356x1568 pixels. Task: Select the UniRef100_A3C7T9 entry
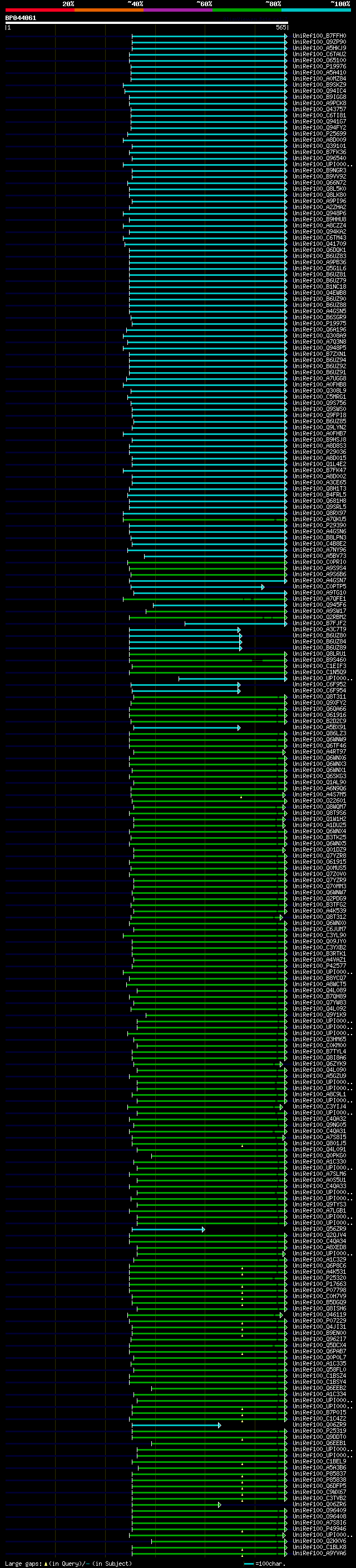[319, 630]
